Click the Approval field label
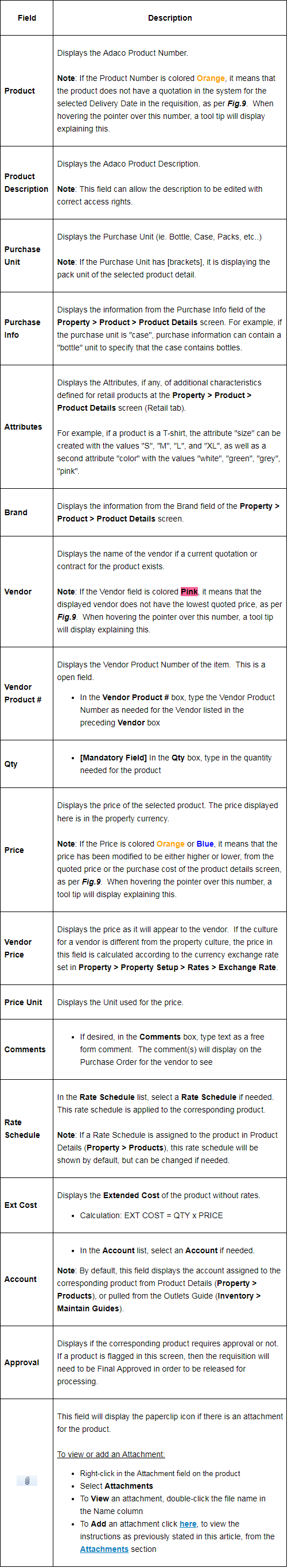The width and height of the screenshot is (288, 1568). 22,1362
